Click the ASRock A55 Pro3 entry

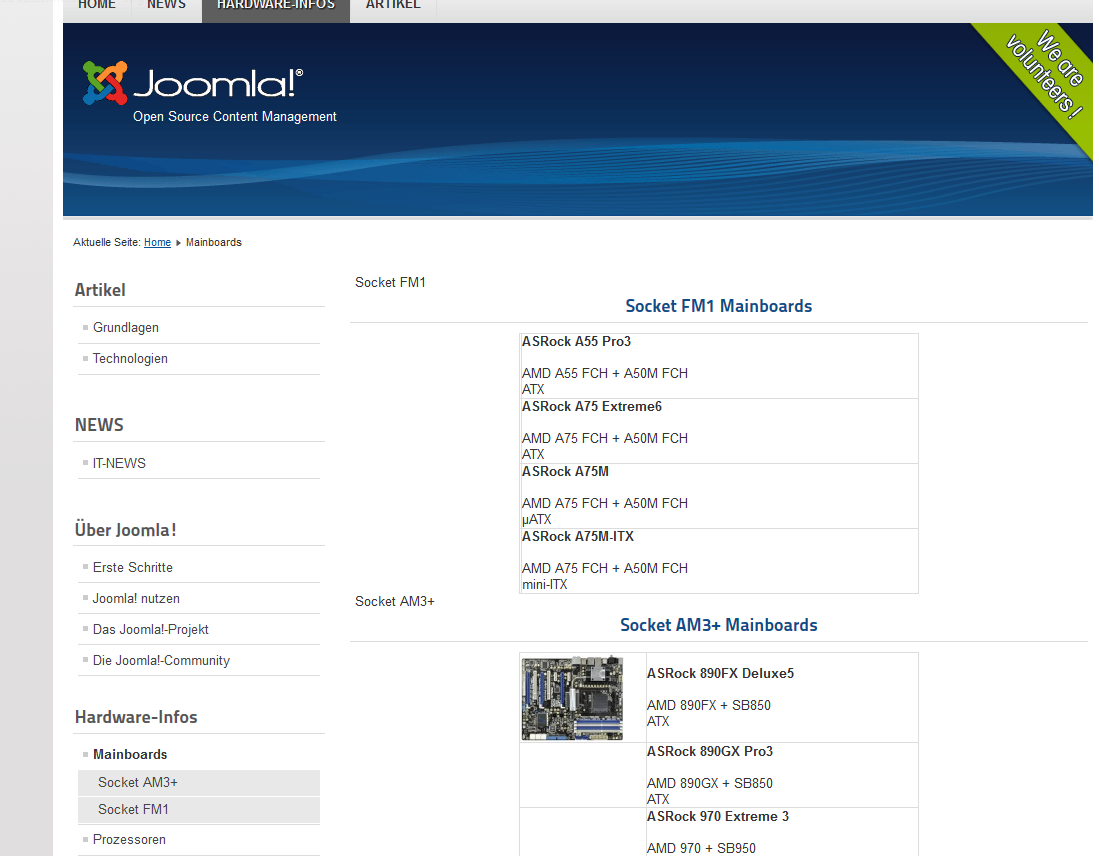pyautogui.click(x=576, y=341)
